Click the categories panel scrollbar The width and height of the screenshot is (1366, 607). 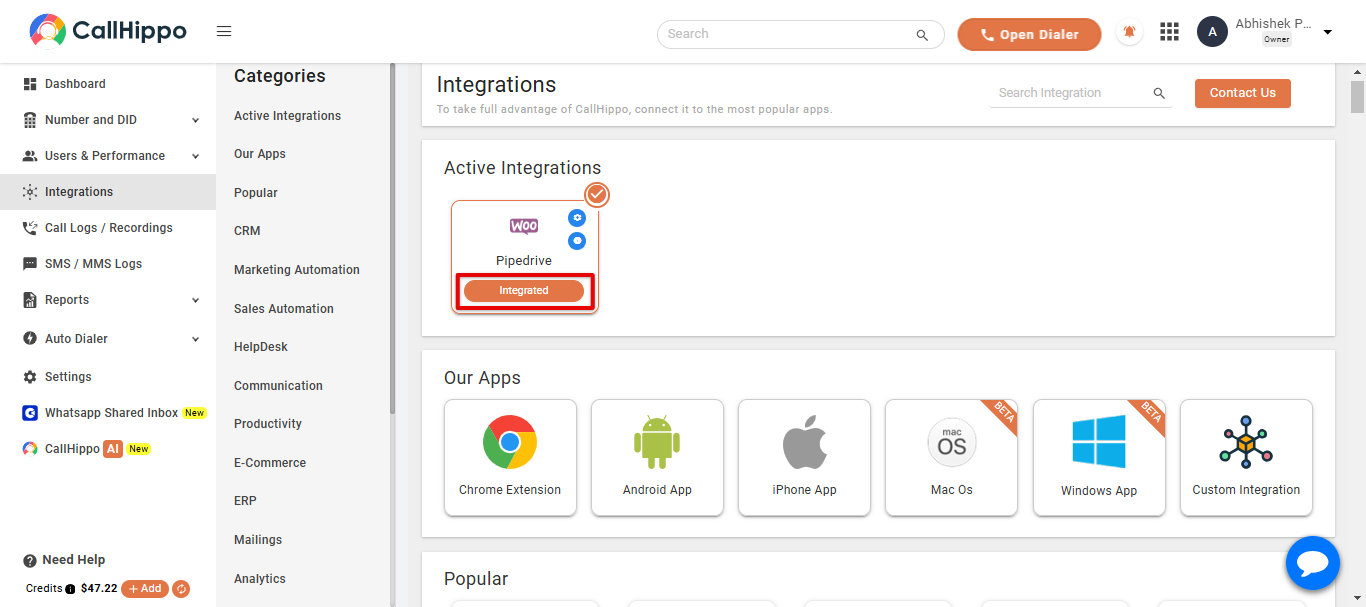click(392, 238)
